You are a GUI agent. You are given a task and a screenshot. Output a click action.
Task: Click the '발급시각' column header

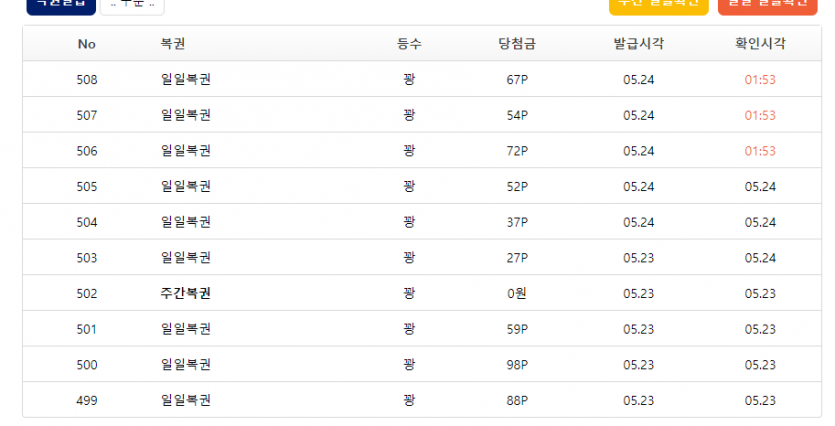(638, 44)
